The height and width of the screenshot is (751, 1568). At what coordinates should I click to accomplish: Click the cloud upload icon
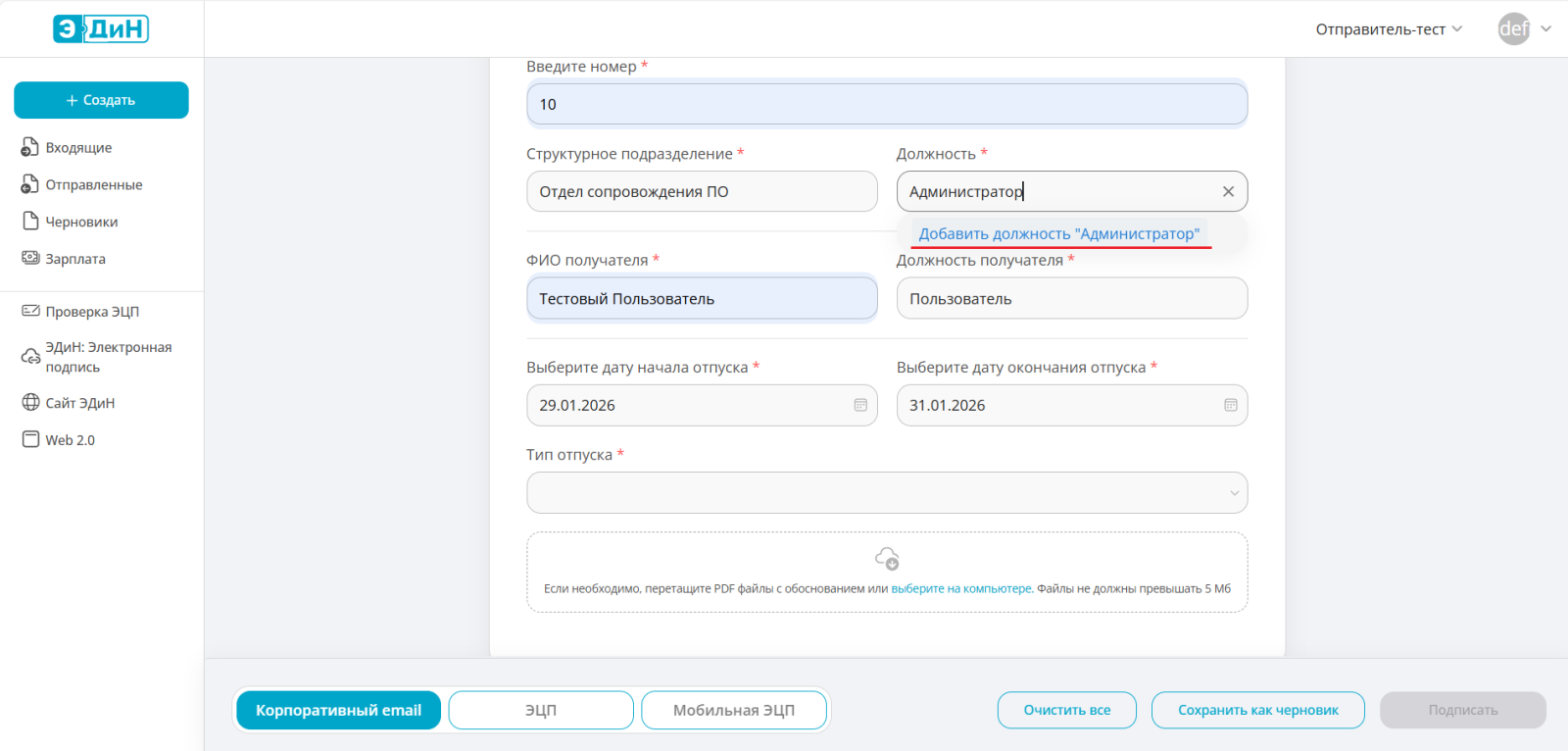887,559
